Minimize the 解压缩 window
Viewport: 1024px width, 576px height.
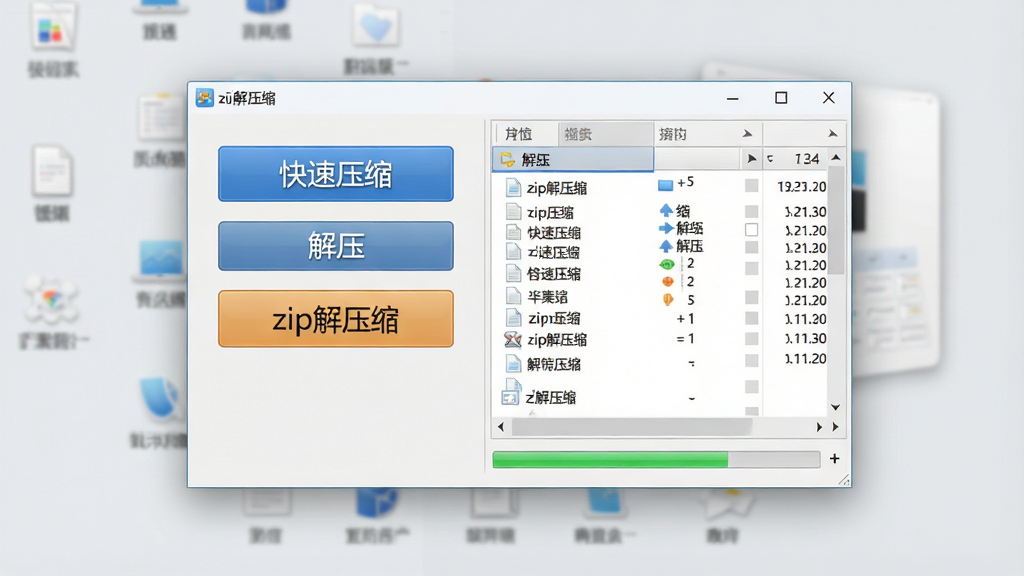point(733,98)
